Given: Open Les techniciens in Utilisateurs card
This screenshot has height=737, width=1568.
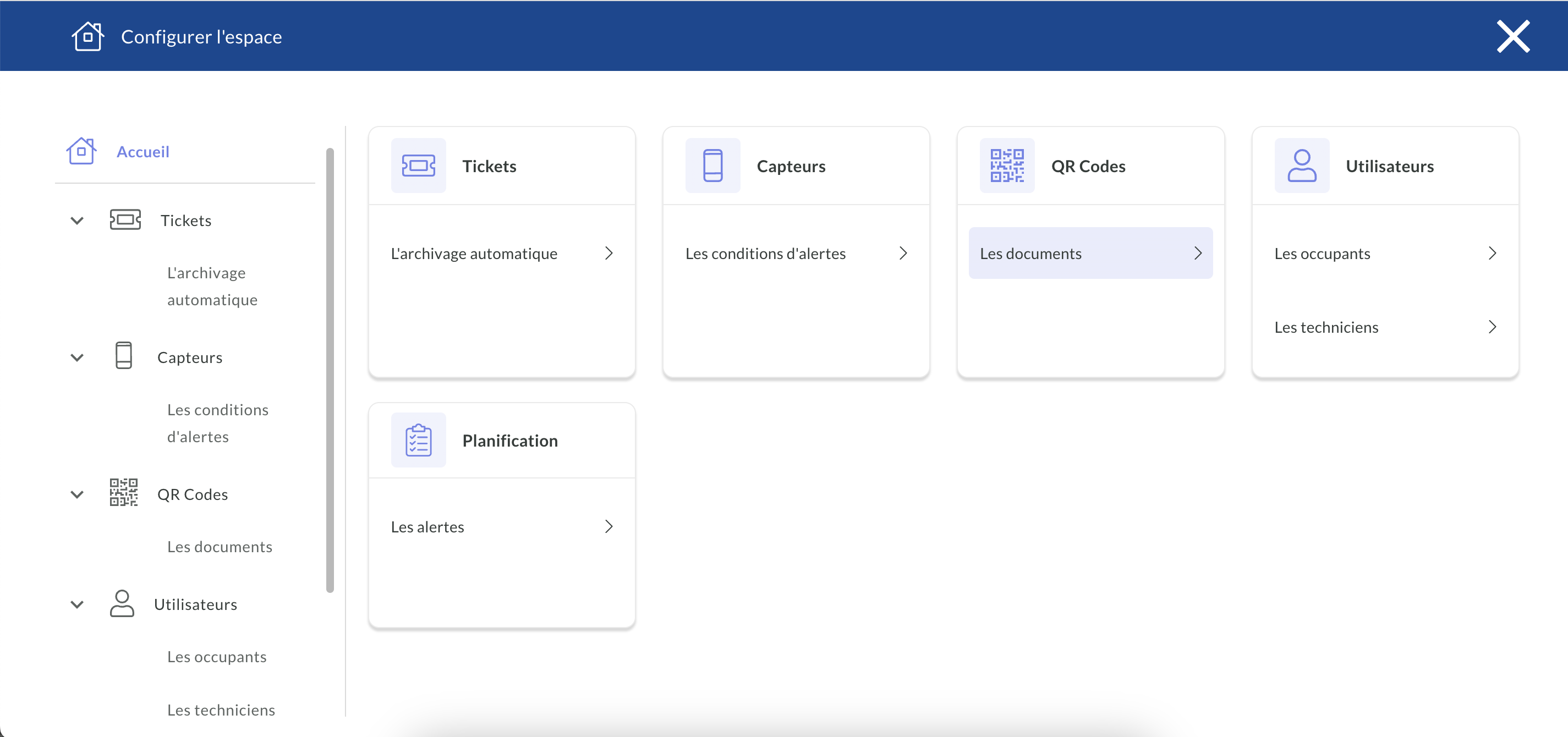Looking at the screenshot, I should tap(1385, 327).
